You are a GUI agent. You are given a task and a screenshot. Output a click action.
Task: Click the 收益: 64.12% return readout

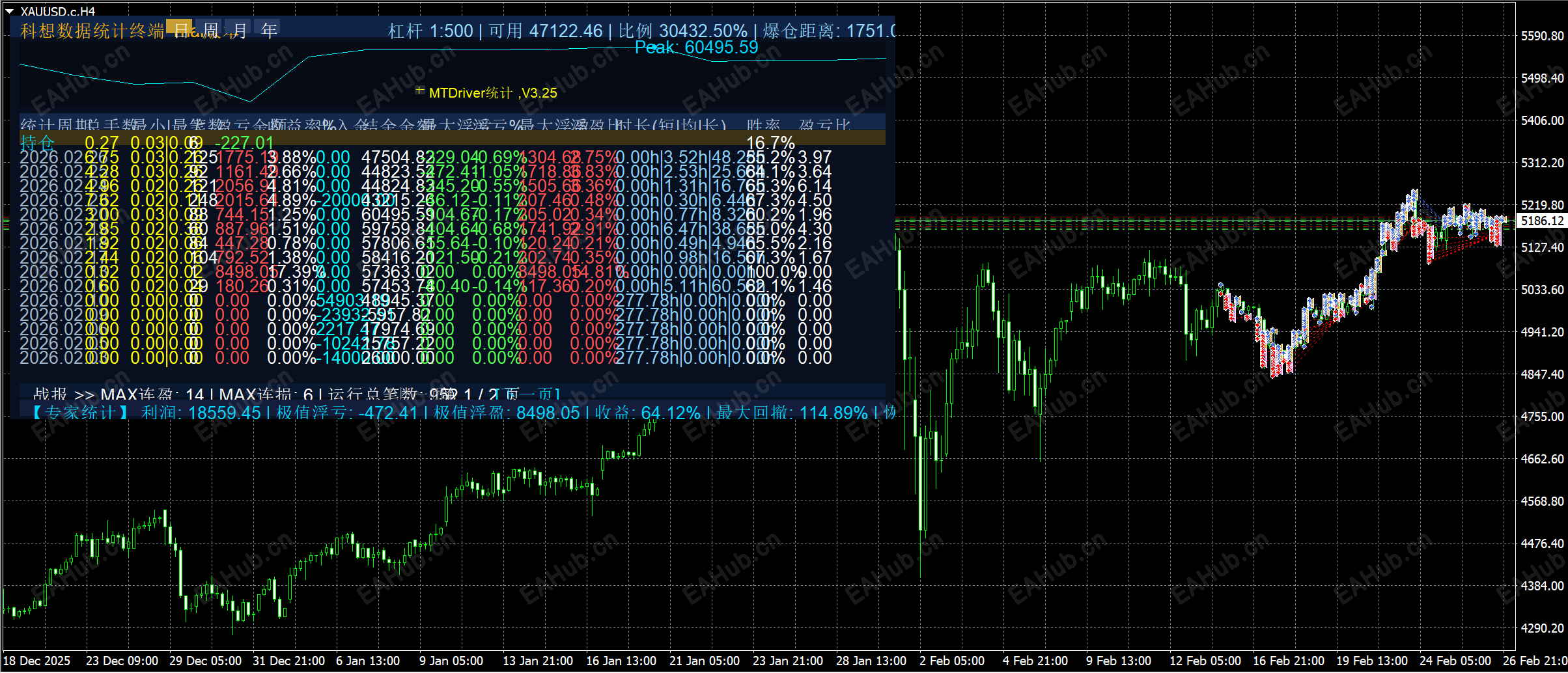coord(648,413)
